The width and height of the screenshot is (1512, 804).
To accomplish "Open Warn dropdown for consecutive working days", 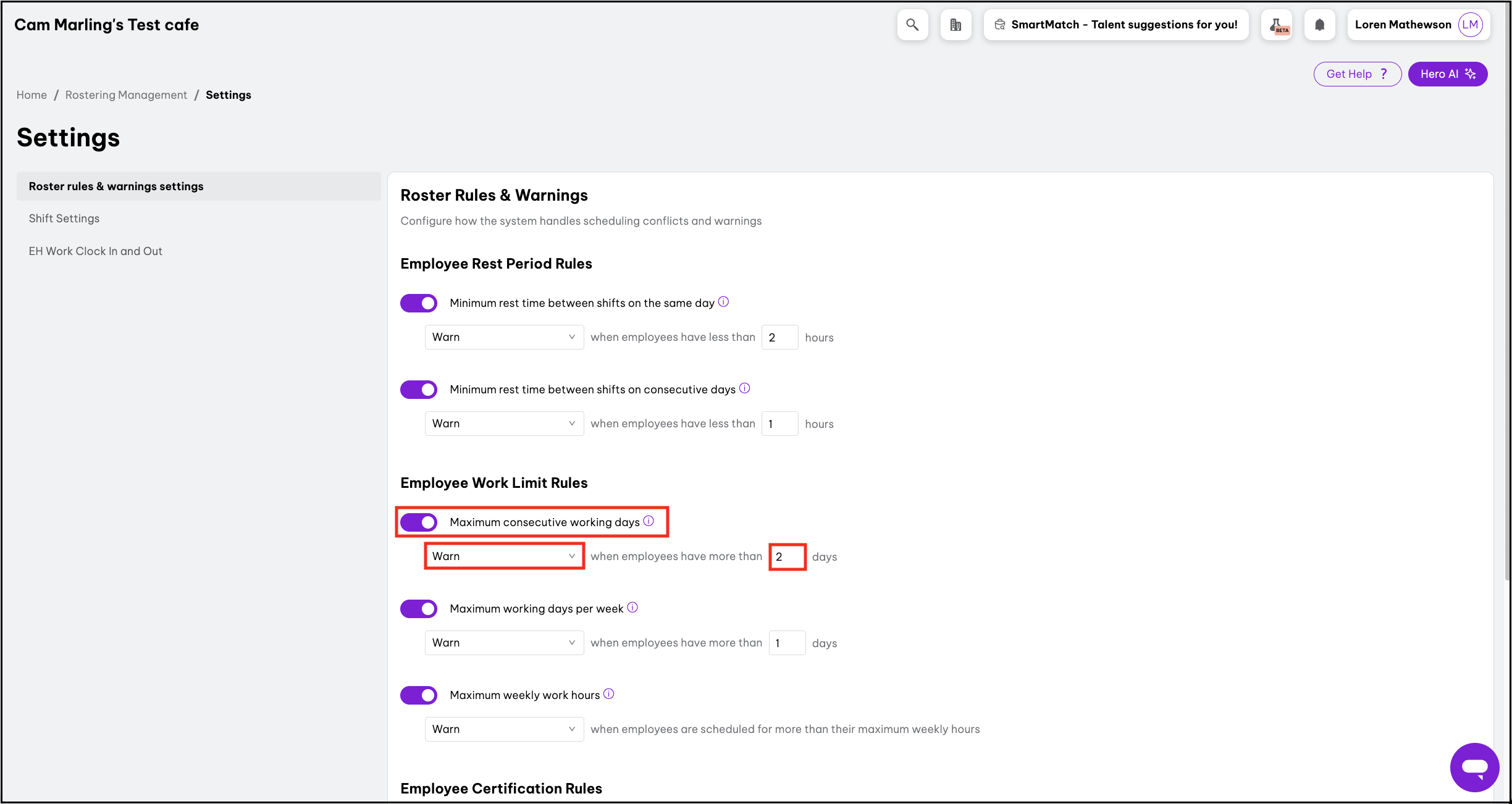I will coord(504,556).
